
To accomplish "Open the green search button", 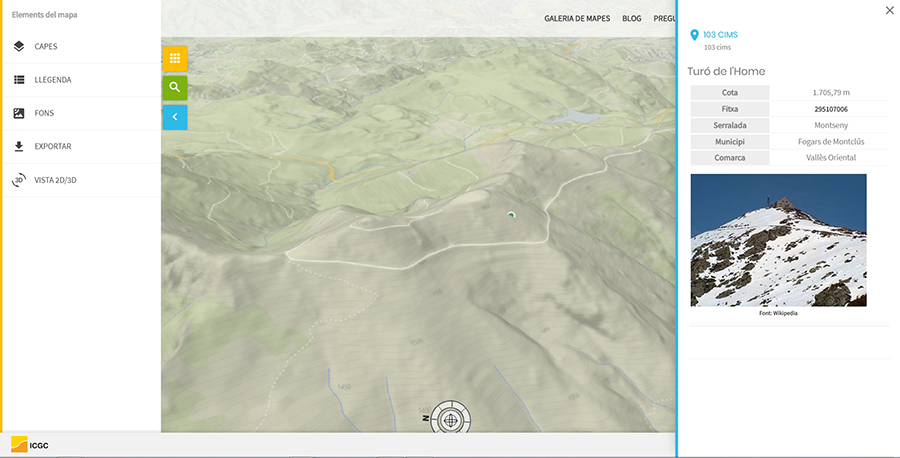I will pos(175,88).
